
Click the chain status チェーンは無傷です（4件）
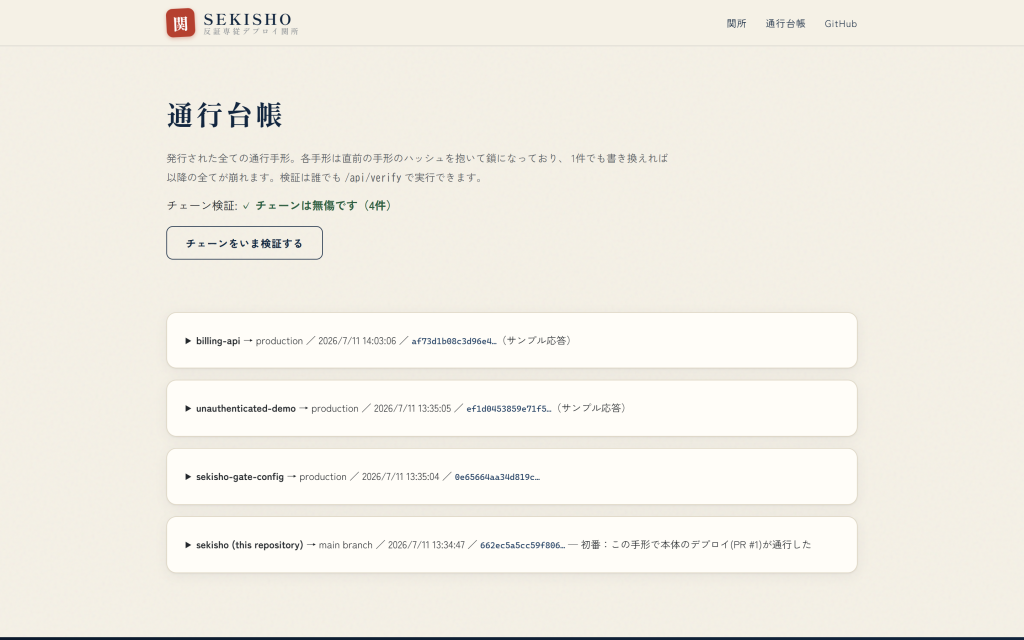pos(325,205)
